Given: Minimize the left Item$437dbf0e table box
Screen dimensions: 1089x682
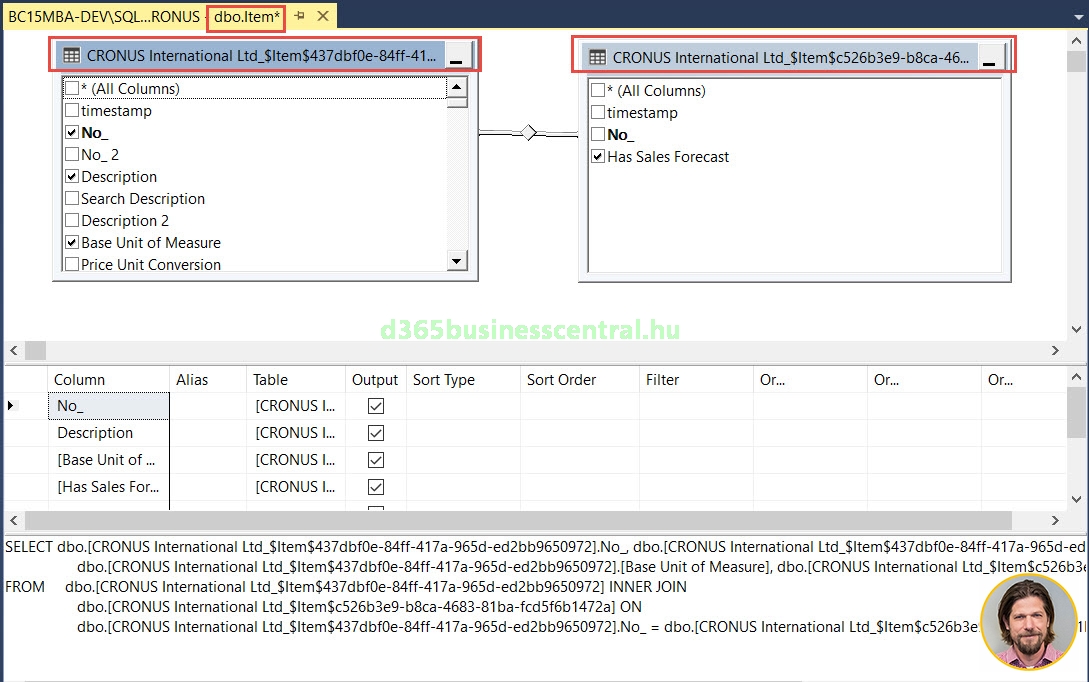Looking at the screenshot, I should 456,57.
